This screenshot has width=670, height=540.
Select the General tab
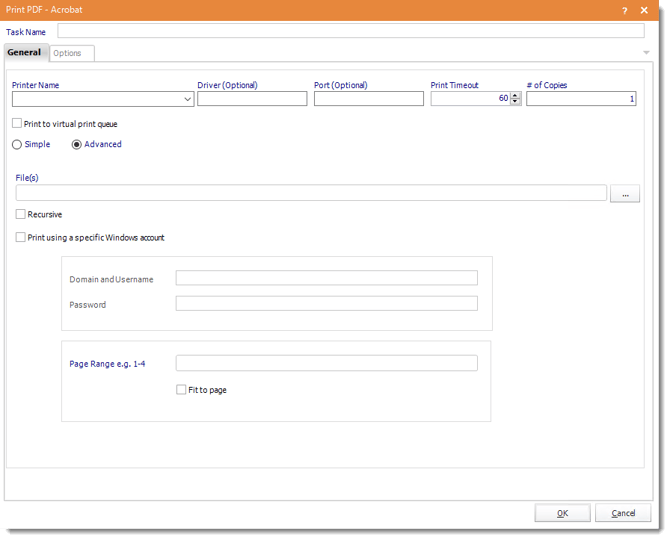[x=24, y=53]
